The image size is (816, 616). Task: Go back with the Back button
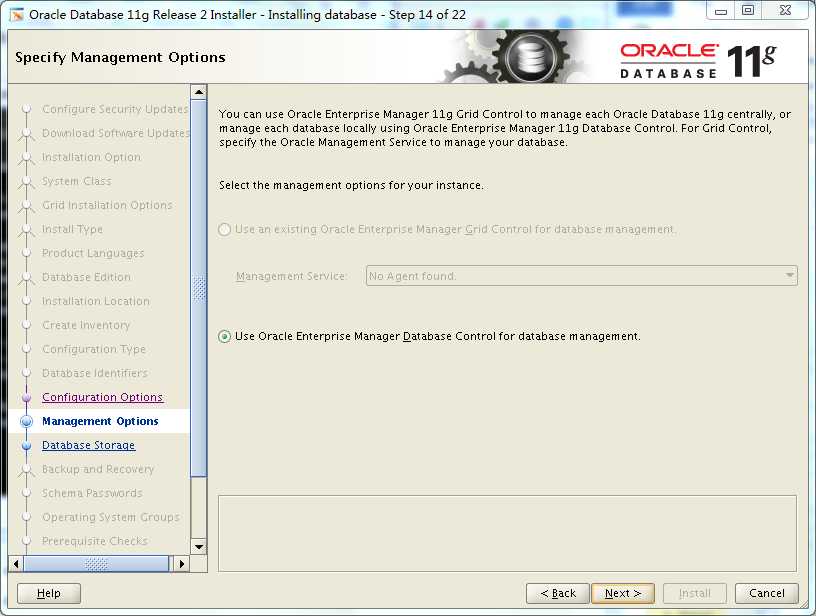pos(557,593)
